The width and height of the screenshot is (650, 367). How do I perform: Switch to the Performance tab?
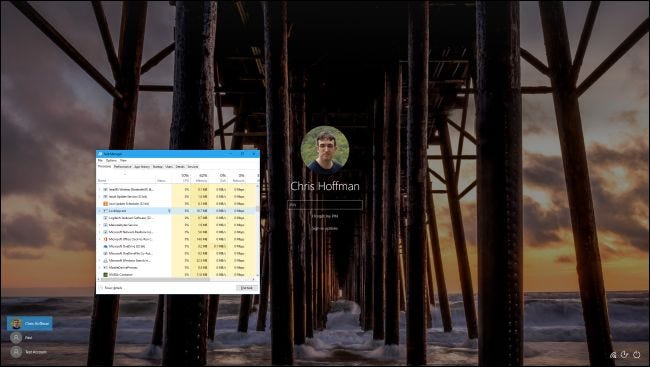tap(122, 167)
